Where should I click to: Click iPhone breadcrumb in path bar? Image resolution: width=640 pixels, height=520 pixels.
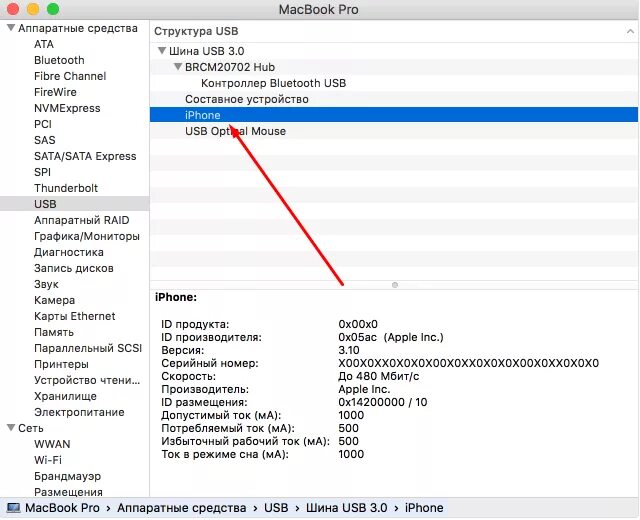click(424, 508)
